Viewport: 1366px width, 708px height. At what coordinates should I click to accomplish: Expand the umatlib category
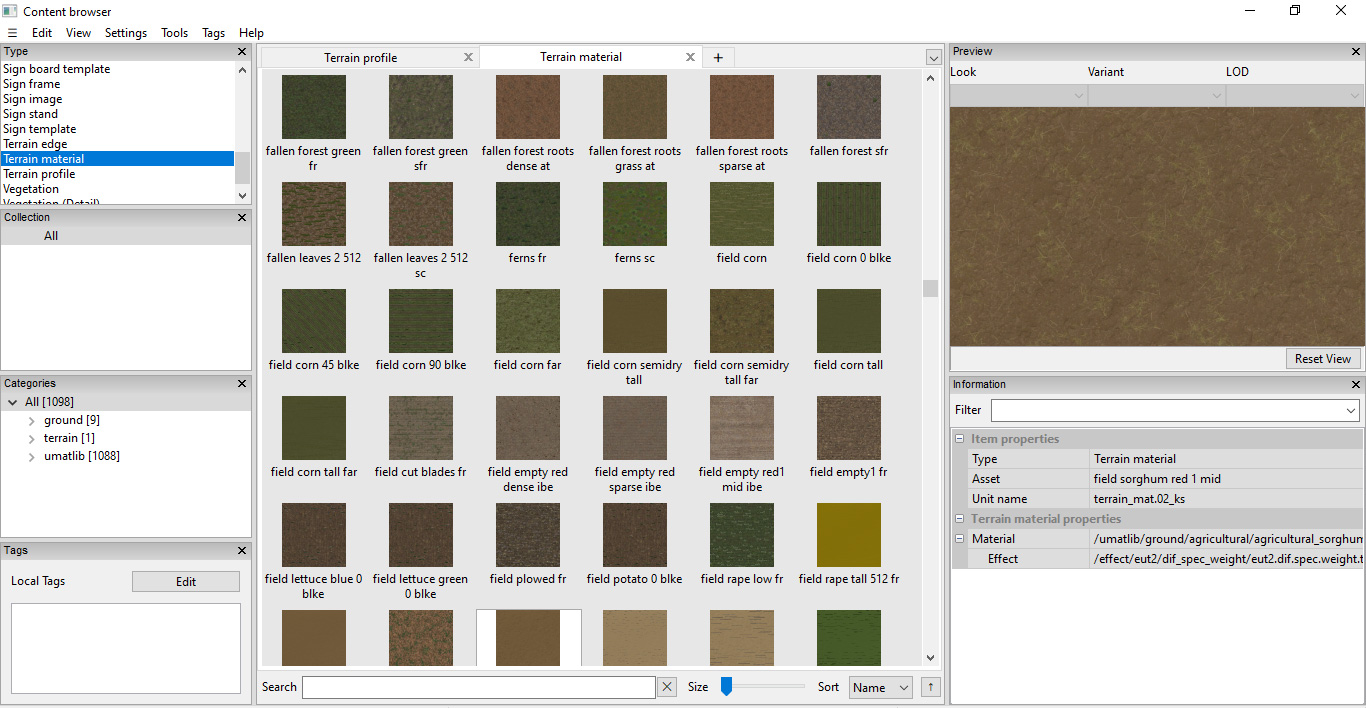(x=32, y=456)
